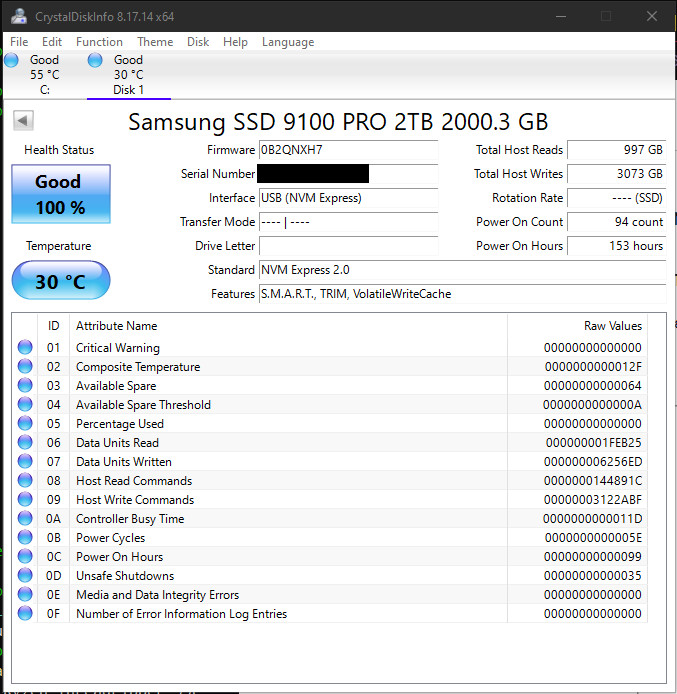Select the Percentage Used attribute name
677x694 pixels.
pyautogui.click(x=120, y=424)
